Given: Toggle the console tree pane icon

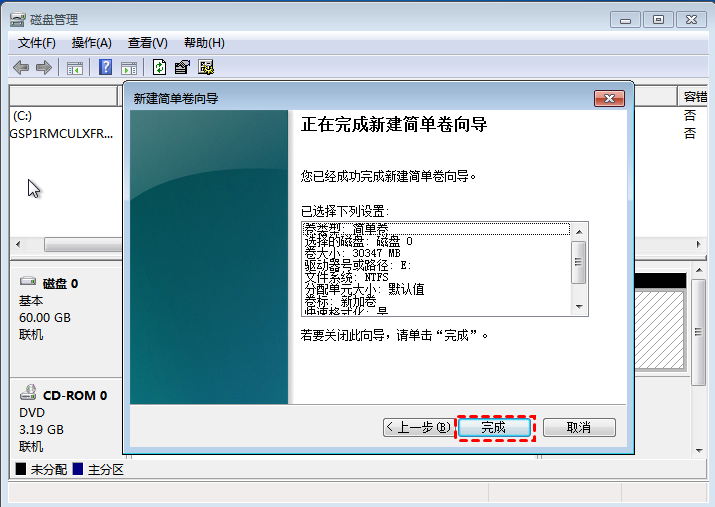Looking at the screenshot, I should pyautogui.click(x=75, y=68).
